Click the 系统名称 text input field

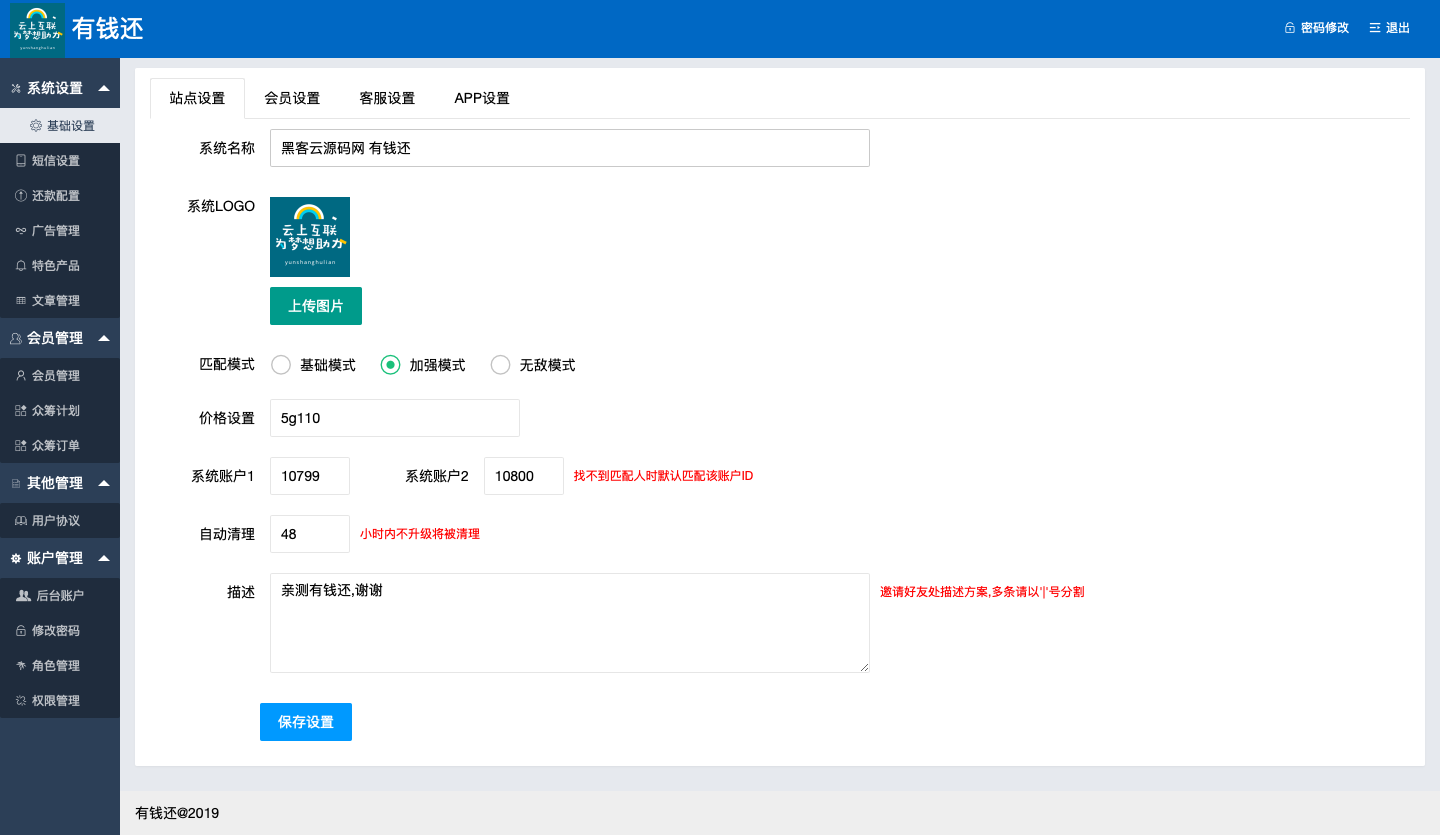click(569, 148)
